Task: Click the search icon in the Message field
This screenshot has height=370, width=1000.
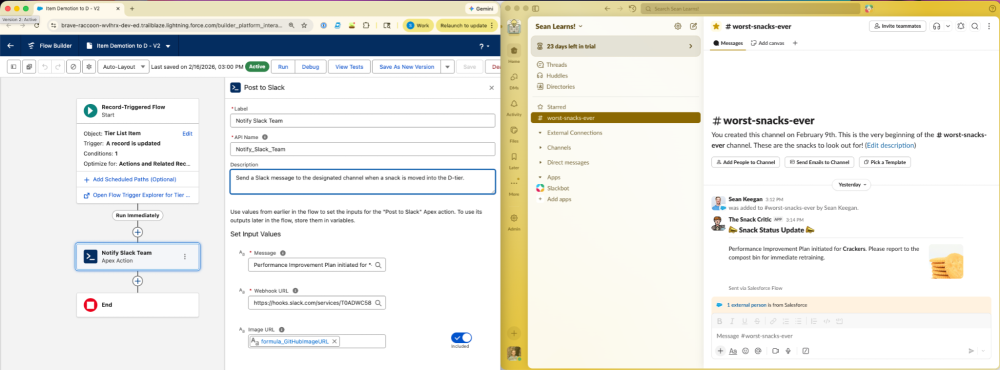Action: [x=378, y=265]
